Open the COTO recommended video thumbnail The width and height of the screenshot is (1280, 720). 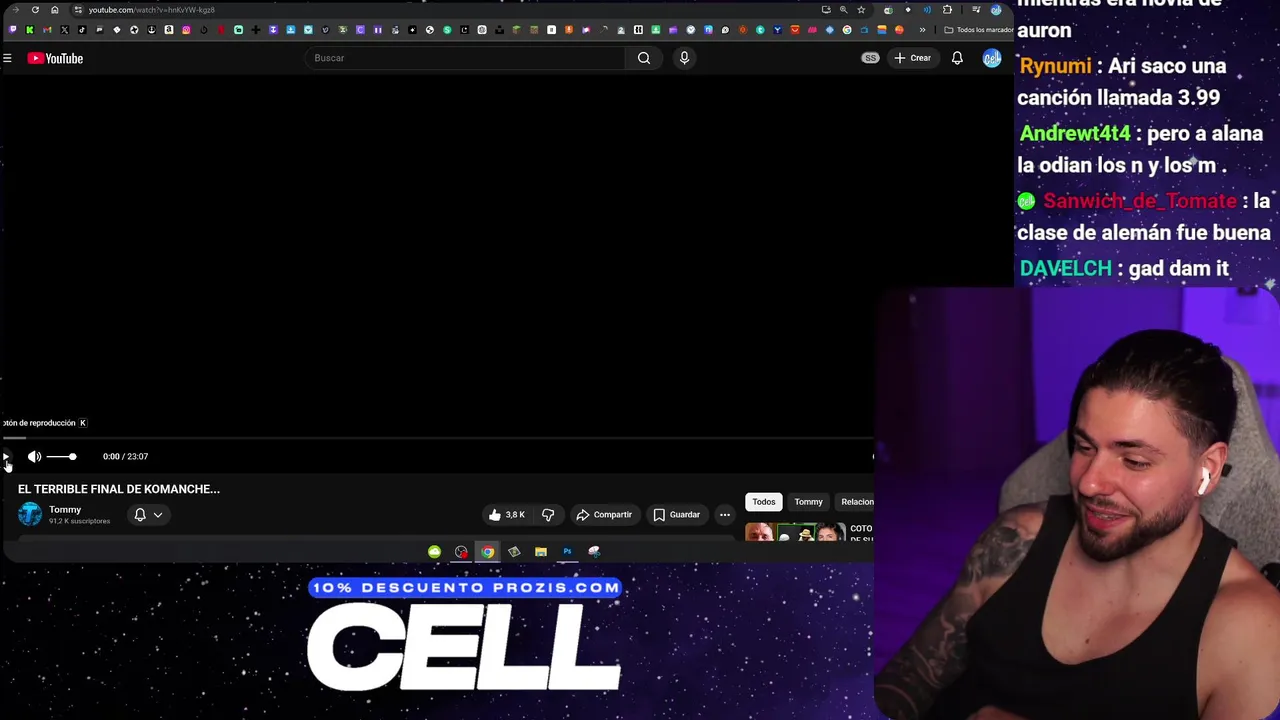(795, 532)
